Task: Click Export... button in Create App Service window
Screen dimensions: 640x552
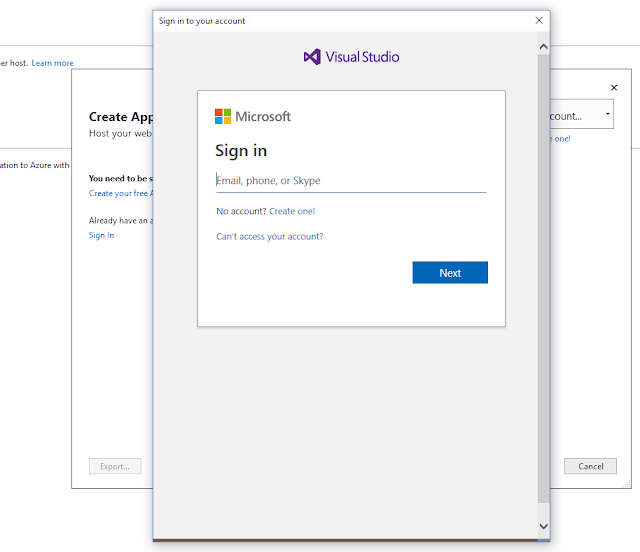Action: coord(115,466)
